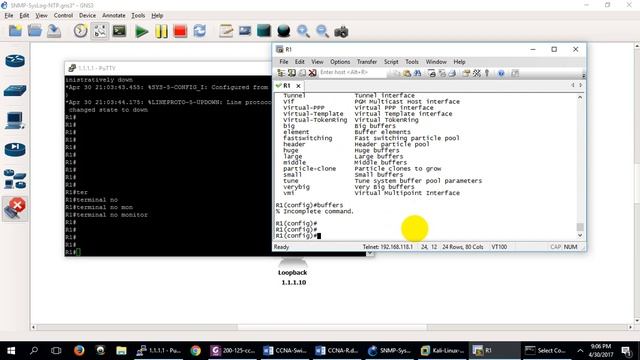
Task: Reload all devices icon in GNS3 toolbar
Action: 200,31
